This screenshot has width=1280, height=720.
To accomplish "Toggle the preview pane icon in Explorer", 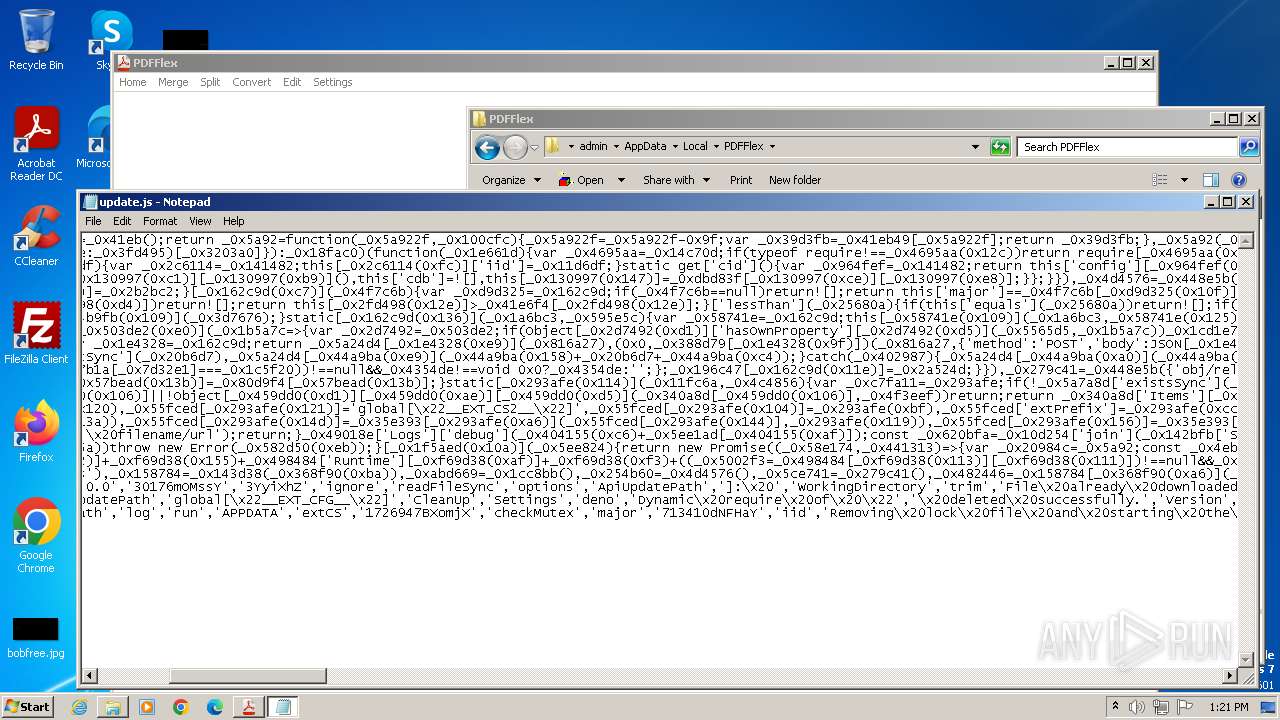I will coord(1211,180).
